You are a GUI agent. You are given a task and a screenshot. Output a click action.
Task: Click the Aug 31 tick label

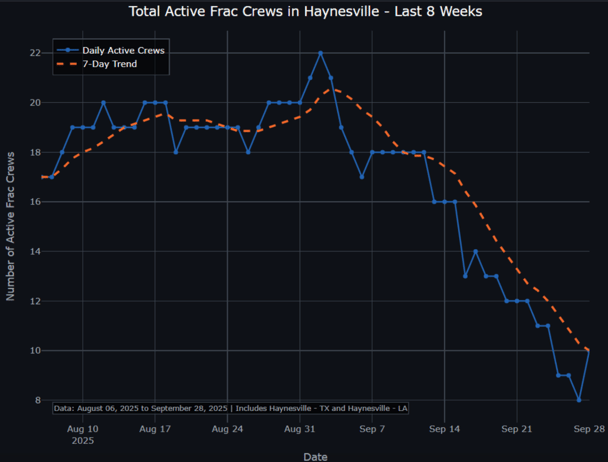click(x=300, y=428)
